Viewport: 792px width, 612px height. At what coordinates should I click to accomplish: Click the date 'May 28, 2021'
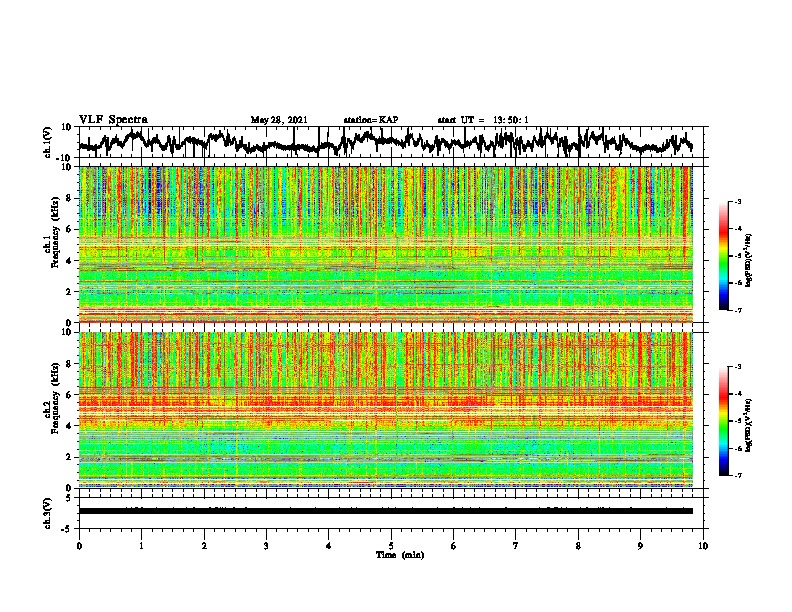(x=279, y=120)
